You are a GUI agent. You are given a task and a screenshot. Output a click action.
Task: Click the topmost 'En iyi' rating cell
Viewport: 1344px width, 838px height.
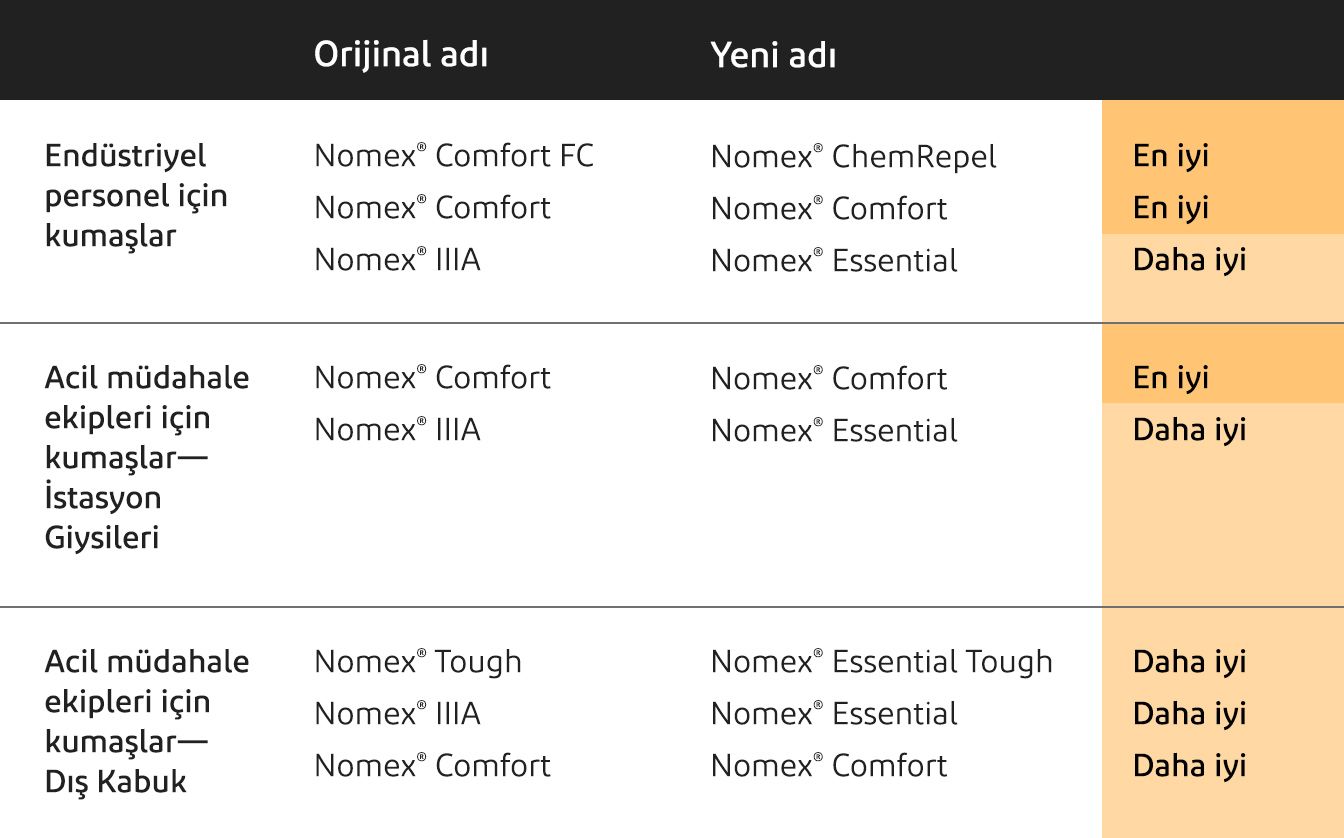[x=1171, y=156]
